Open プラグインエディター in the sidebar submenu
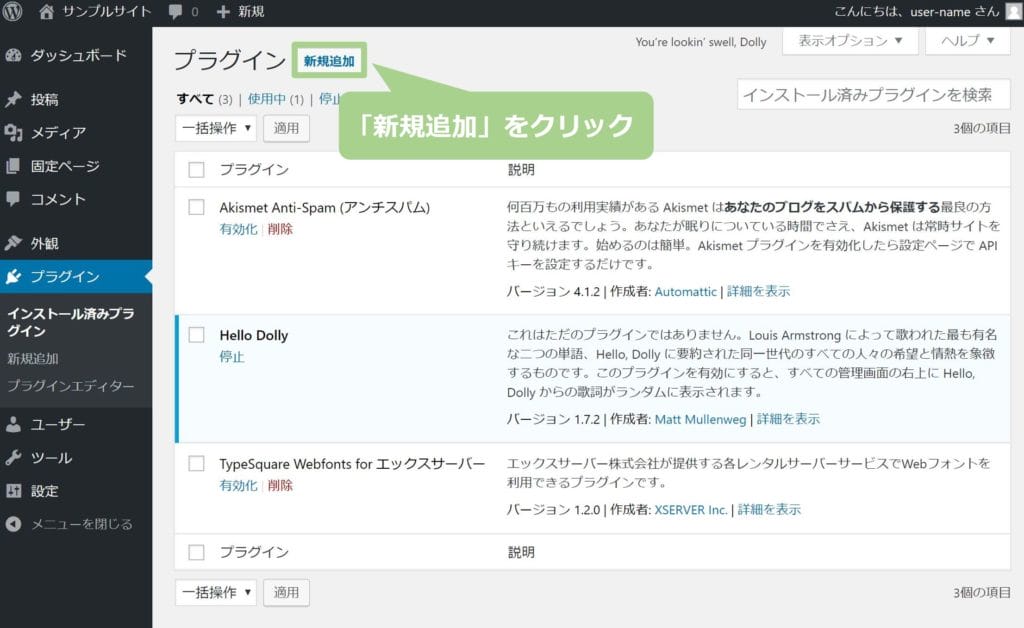 pos(70,385)
